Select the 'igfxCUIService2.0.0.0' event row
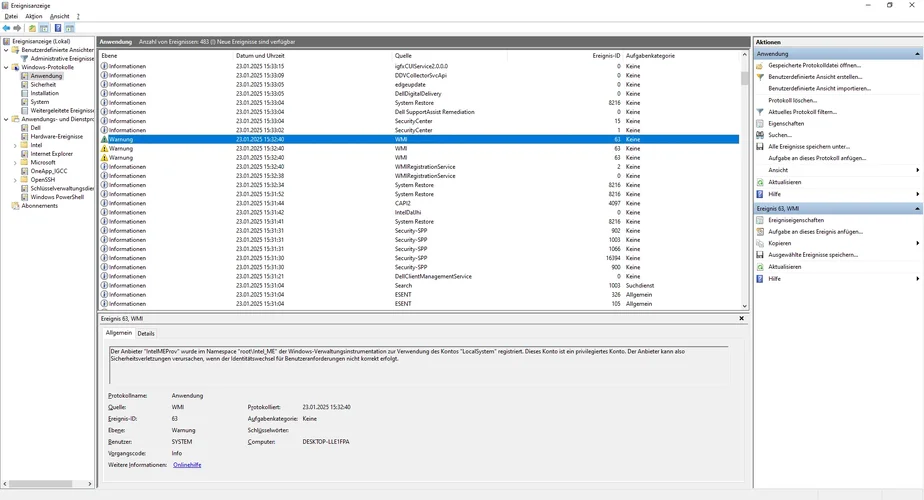This screenshot has height=500, width=924. (418, 66)
